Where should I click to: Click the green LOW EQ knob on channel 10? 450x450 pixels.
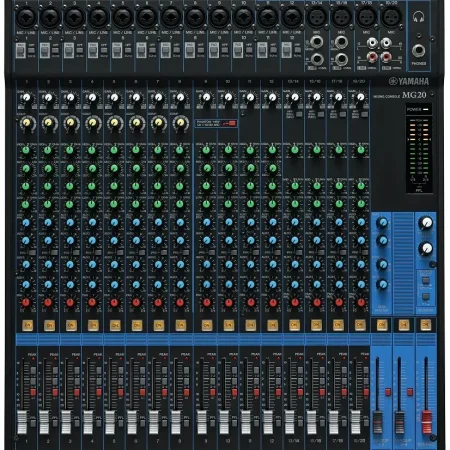pos(228,204)
